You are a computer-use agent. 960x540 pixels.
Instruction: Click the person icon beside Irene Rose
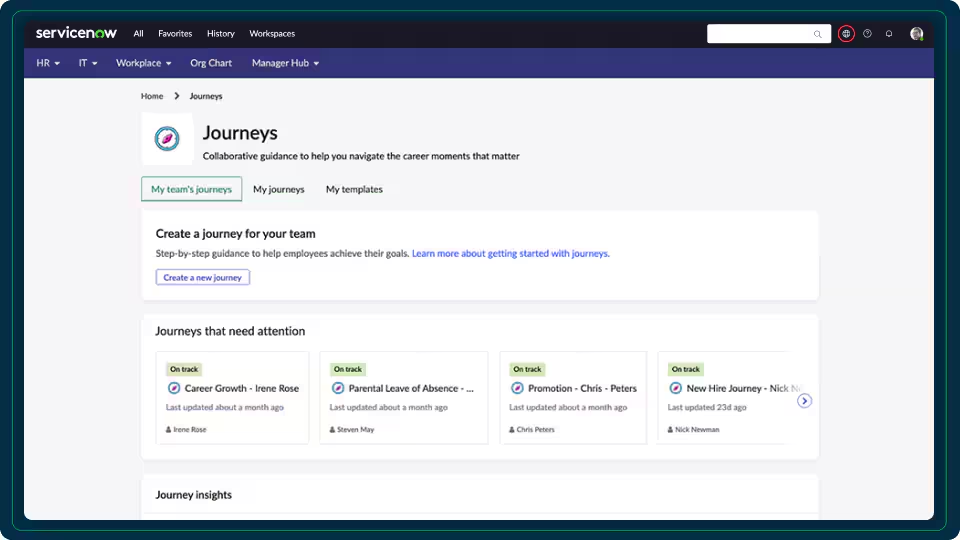coord(168,430)
